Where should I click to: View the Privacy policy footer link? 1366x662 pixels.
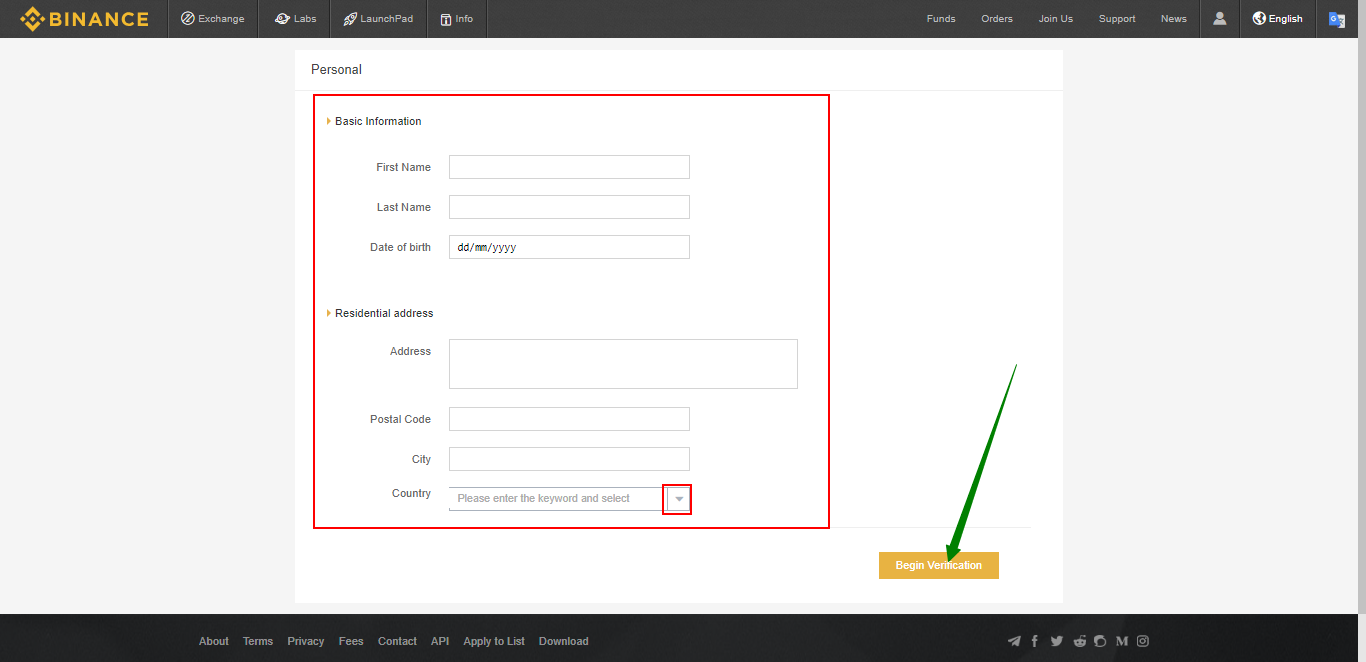pyautogui.click(x=306, y=641)
